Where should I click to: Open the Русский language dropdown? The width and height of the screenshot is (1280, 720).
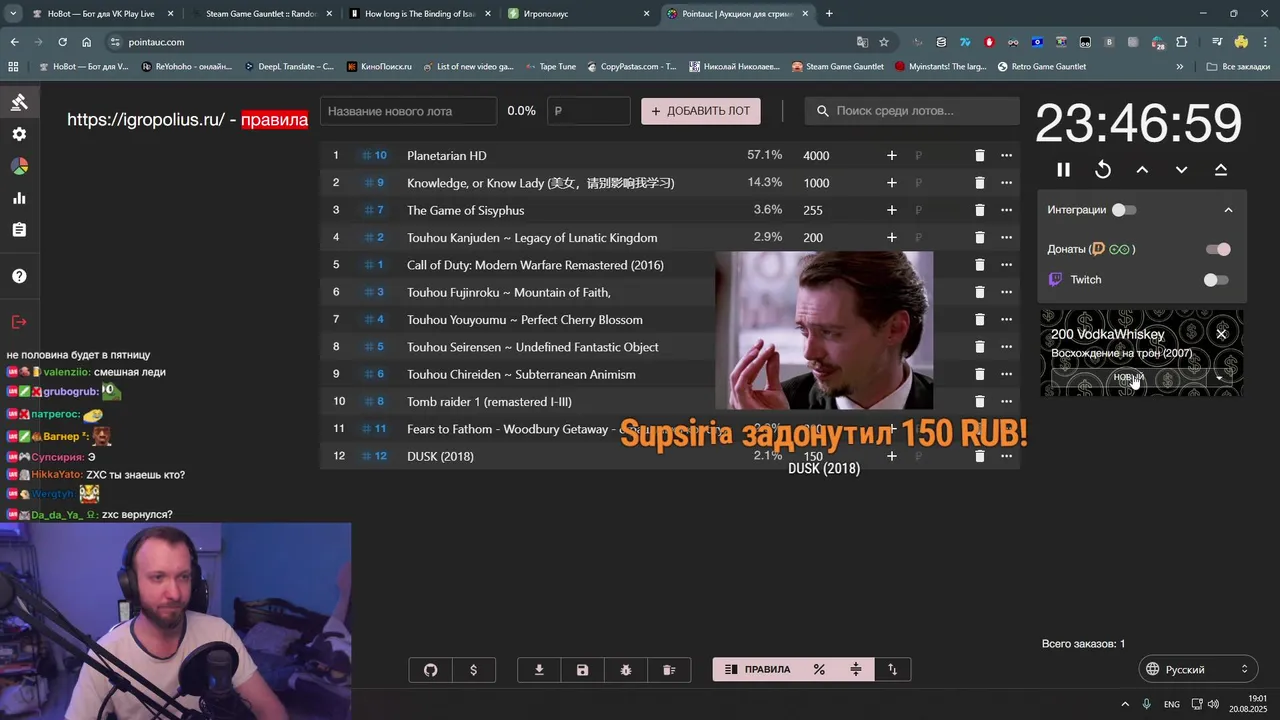tap(1197, 669)
